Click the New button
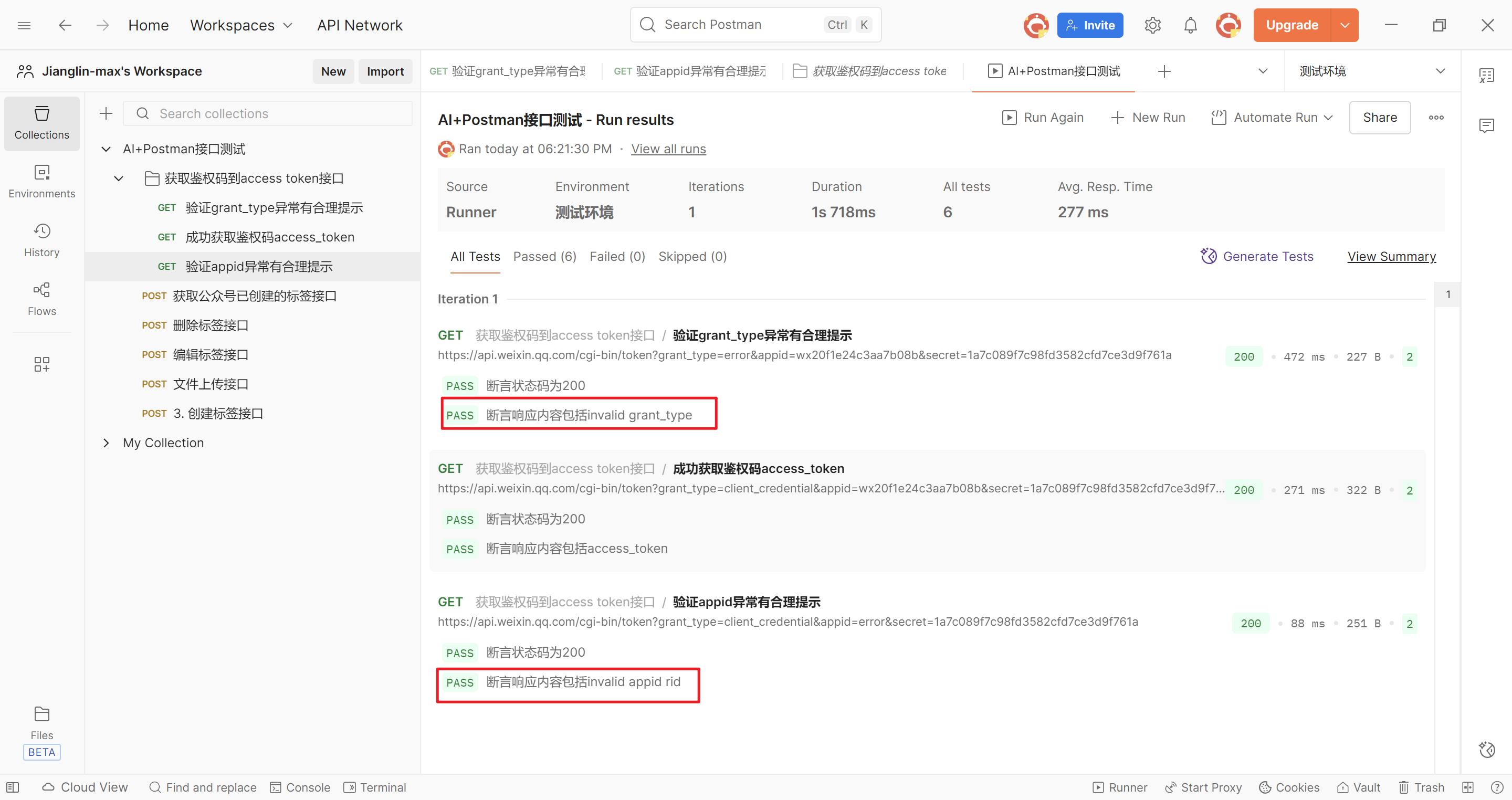Screen dimensions: 1512x800 (333, 71)
